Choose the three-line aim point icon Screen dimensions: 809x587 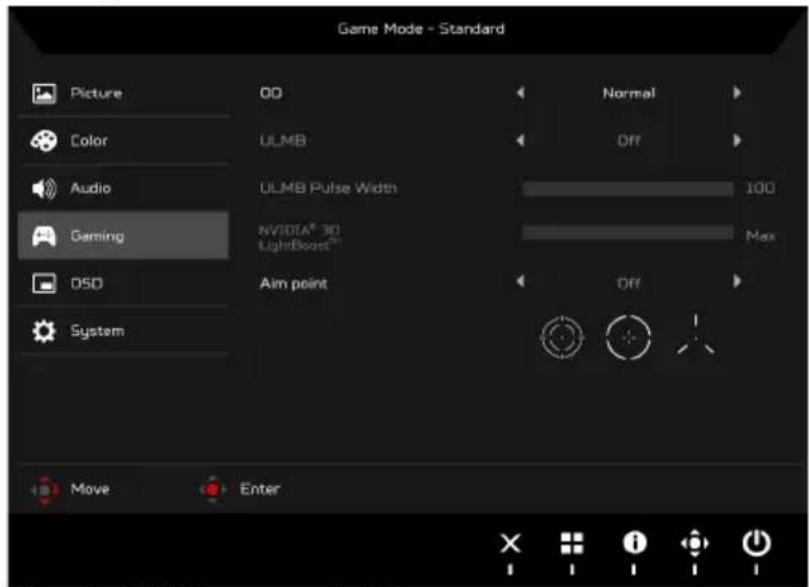pos(696,335)
